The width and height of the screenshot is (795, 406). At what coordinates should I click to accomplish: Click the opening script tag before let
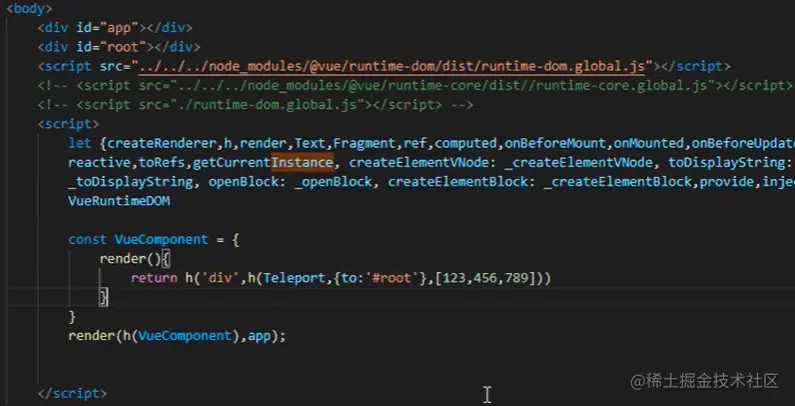pos(68,124)
